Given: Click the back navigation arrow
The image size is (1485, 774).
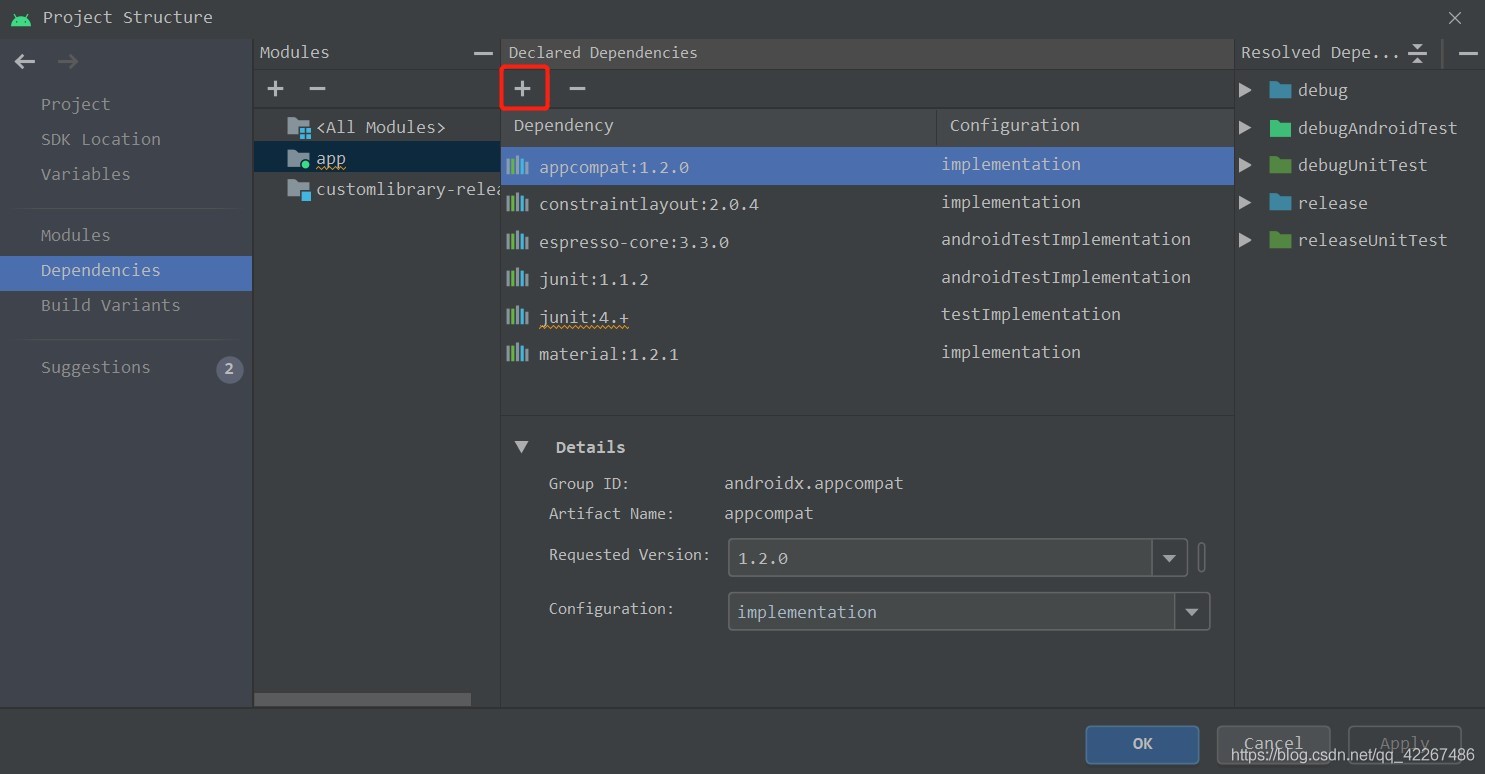Looking at the screenshot, I should (x=25, y=62).
